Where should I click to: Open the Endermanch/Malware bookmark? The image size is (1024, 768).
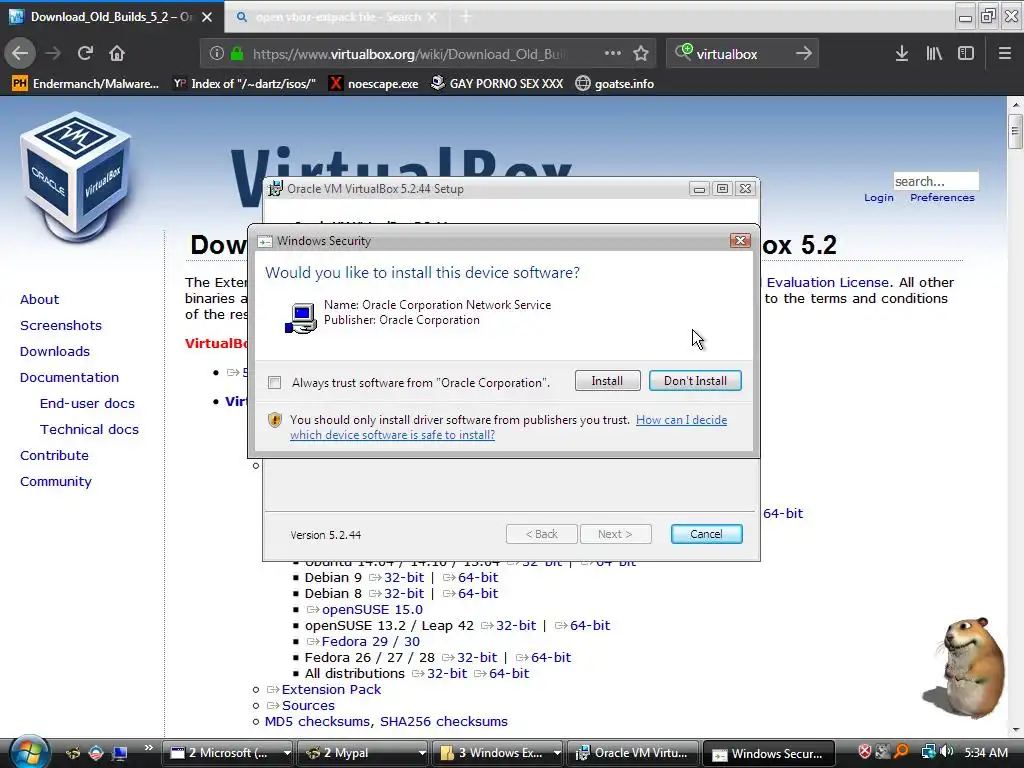(86, 84)
